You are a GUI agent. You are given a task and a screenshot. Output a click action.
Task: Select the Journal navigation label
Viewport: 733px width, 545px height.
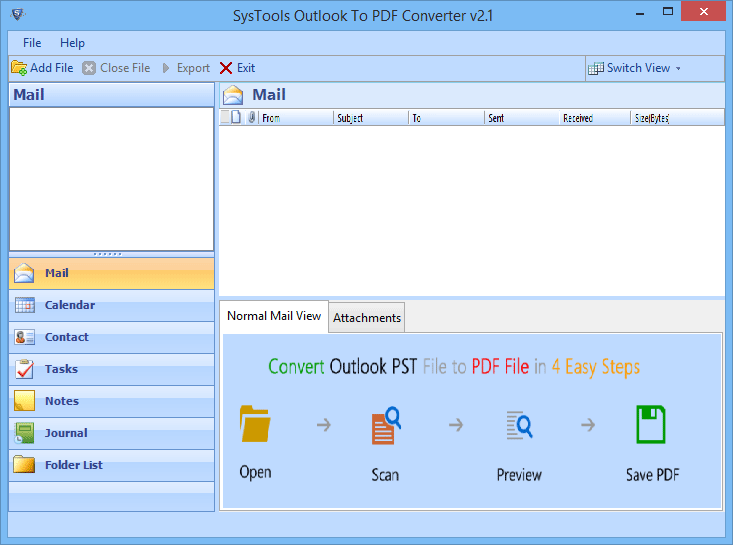coord(66,433)
